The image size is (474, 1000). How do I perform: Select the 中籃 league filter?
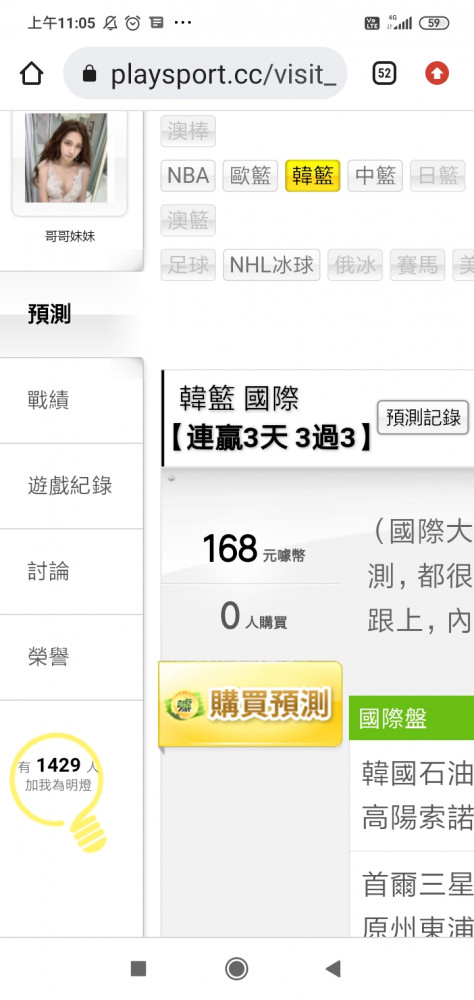coord(375,175)
